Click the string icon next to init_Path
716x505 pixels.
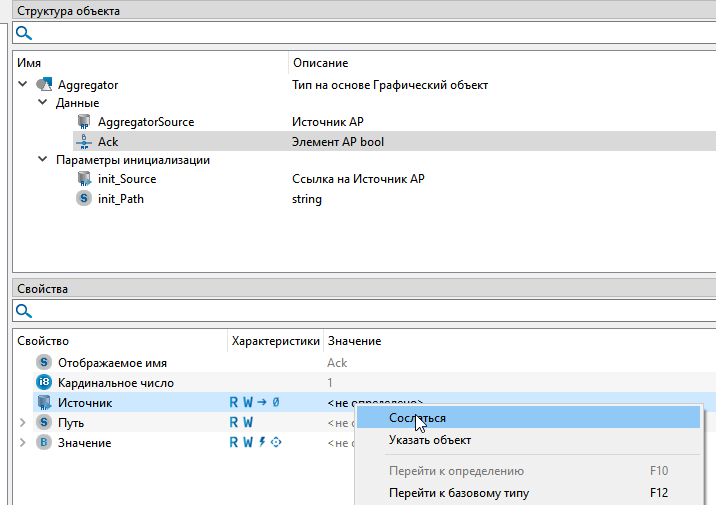click(83, 199)
